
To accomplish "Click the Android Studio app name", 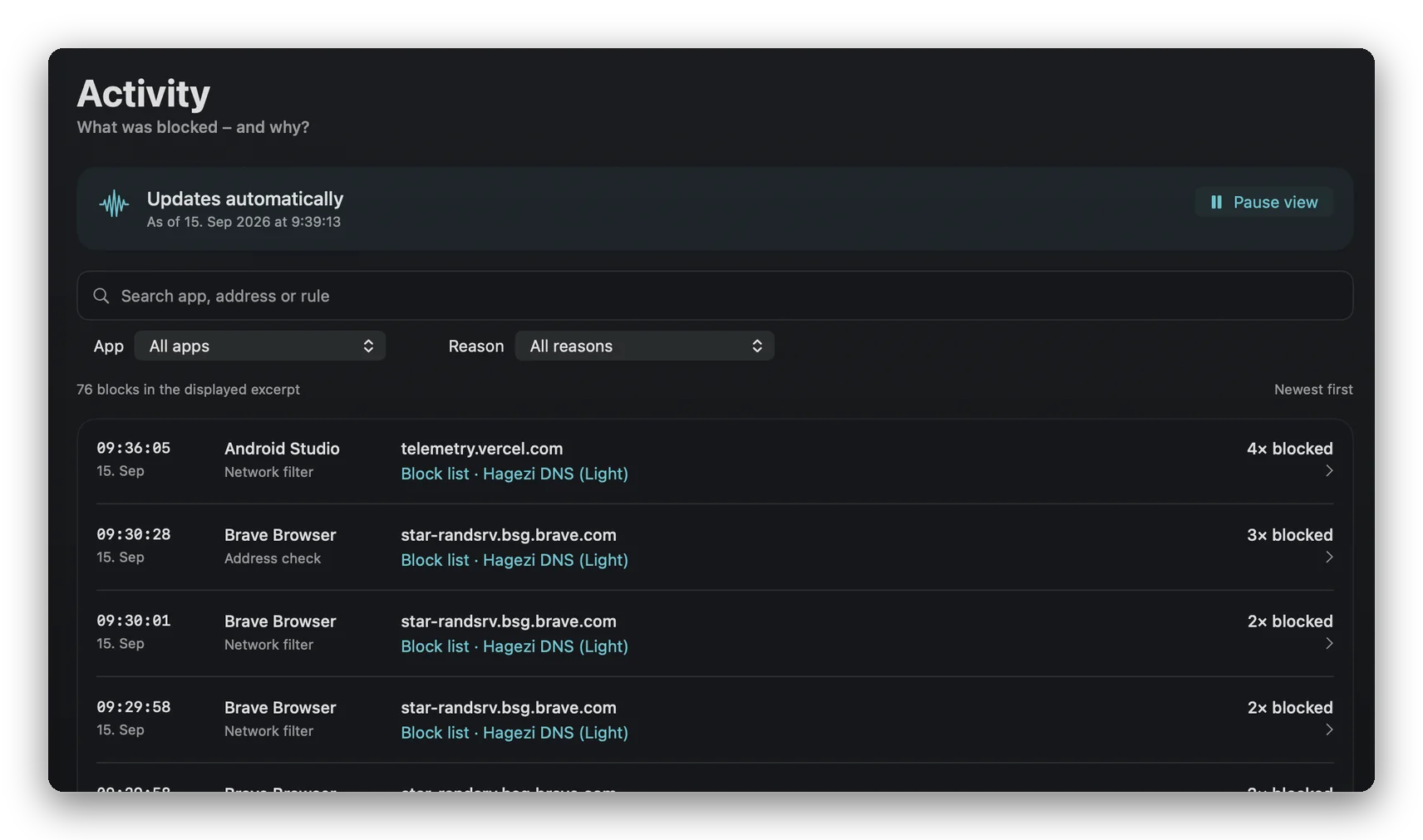I will [282, 449].
